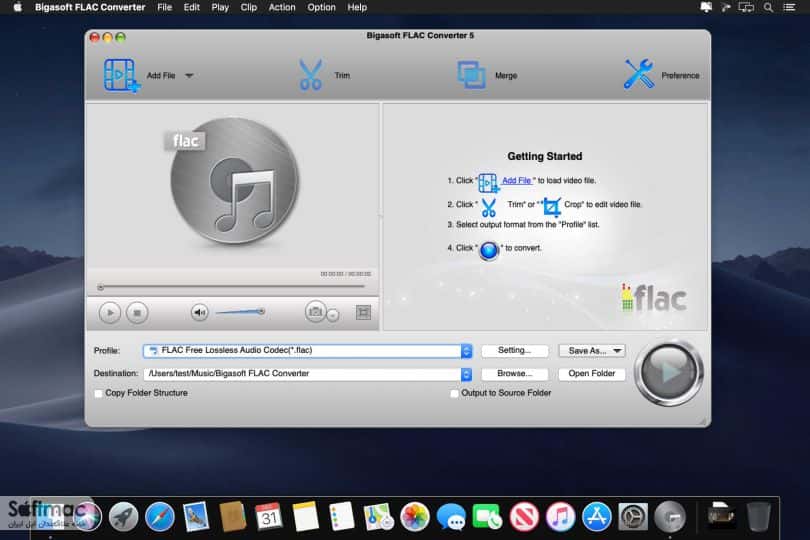Start conversion with the big round button
This screenshot has height=540, width=810.
click(x=669, y=372)
